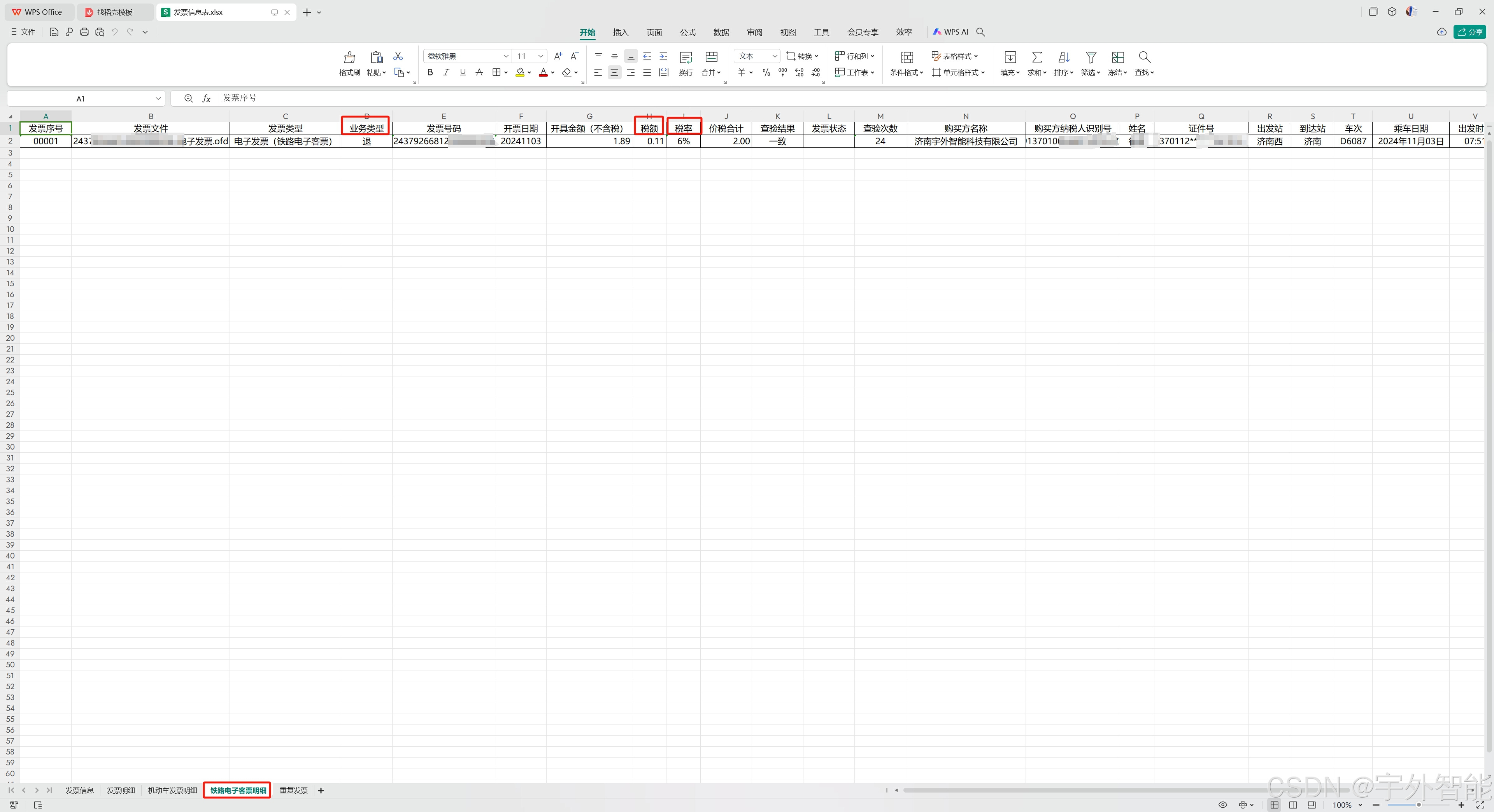Open the 文件 menu button

[x=23, y=32]
